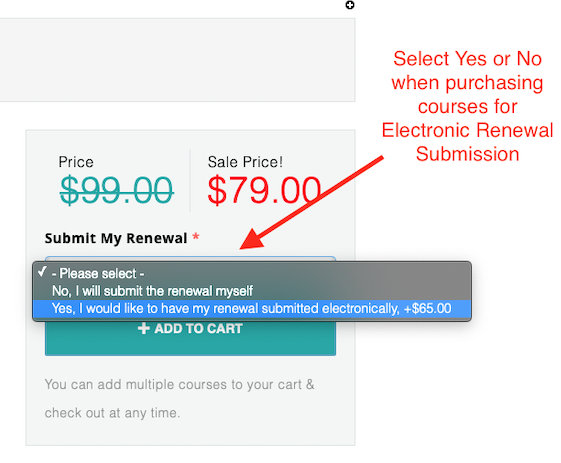Click the vertical divider between the prices
This screenshot has height=463, width=561.
click(x=190, y=181)
